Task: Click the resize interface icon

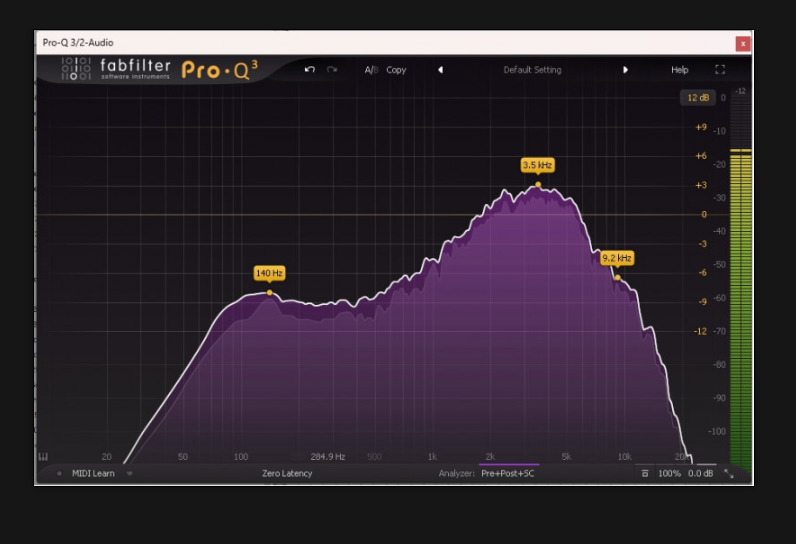Action: (728, 473)
